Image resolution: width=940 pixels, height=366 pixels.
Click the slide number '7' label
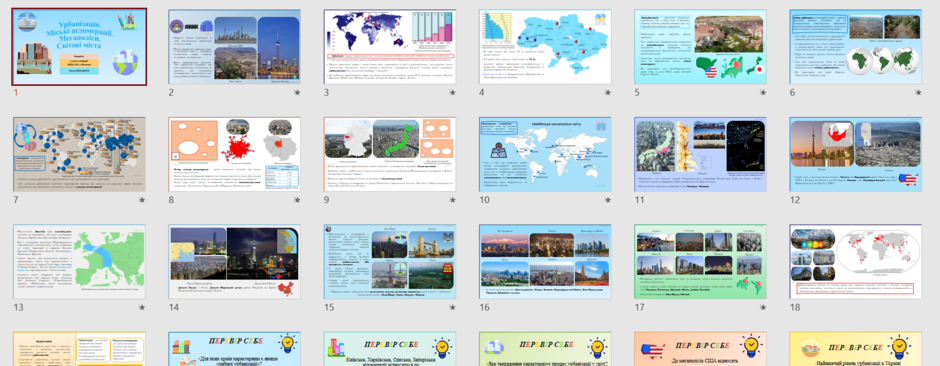point(16,200)
